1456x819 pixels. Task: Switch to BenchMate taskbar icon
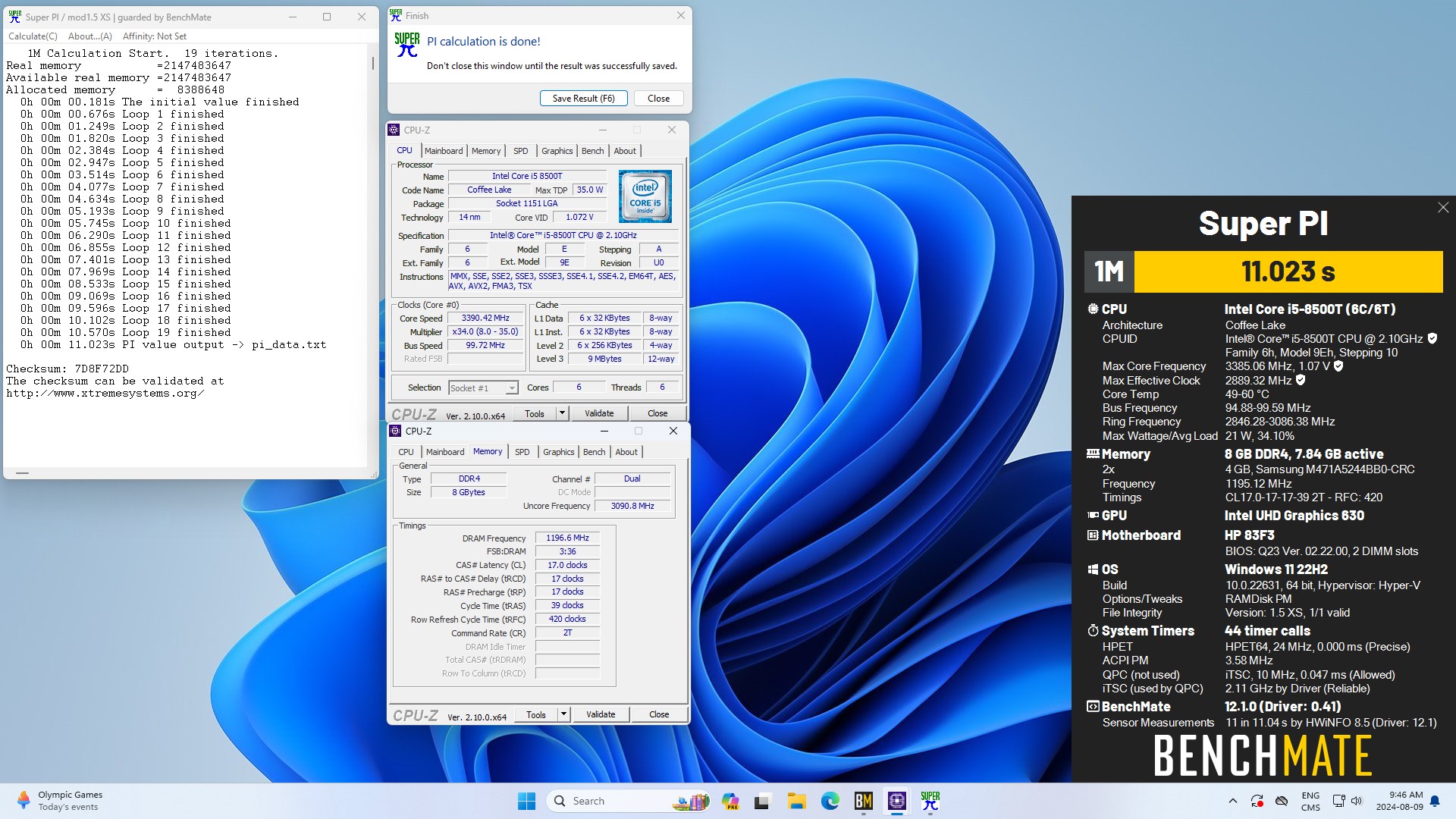pos(864,801)
